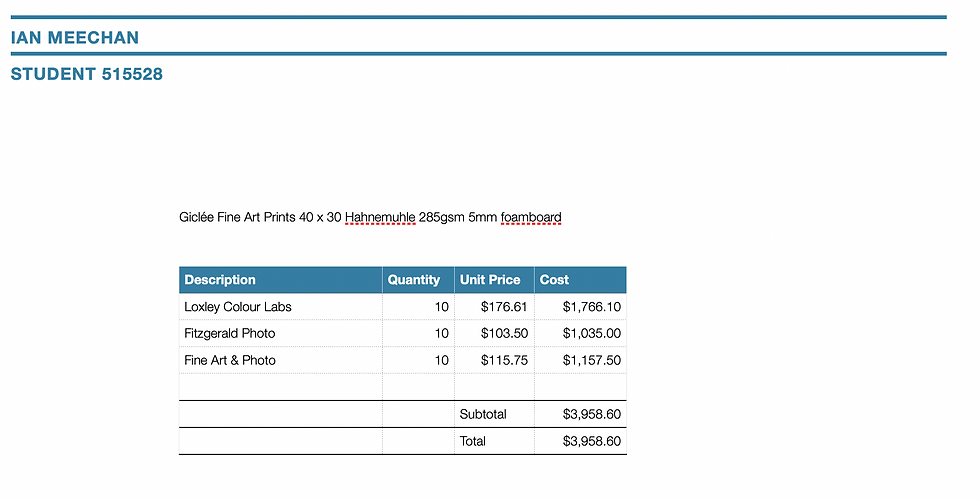Click the Giclée Fine Art Prints text line
Image resolution: width=980 pixels, height=500 pixels.
click(x=370, y=218)
